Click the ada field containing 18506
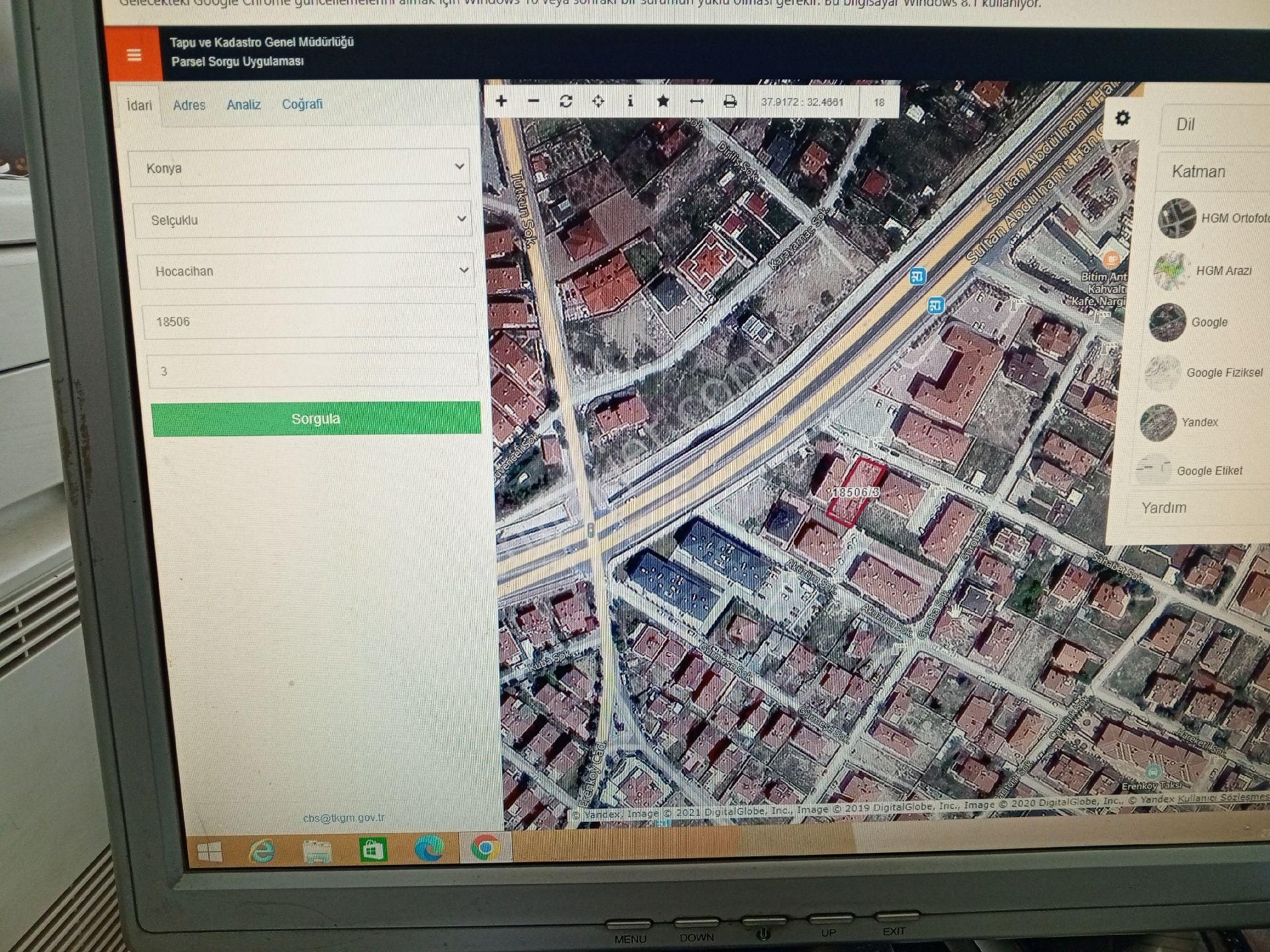 click(310, 321)
